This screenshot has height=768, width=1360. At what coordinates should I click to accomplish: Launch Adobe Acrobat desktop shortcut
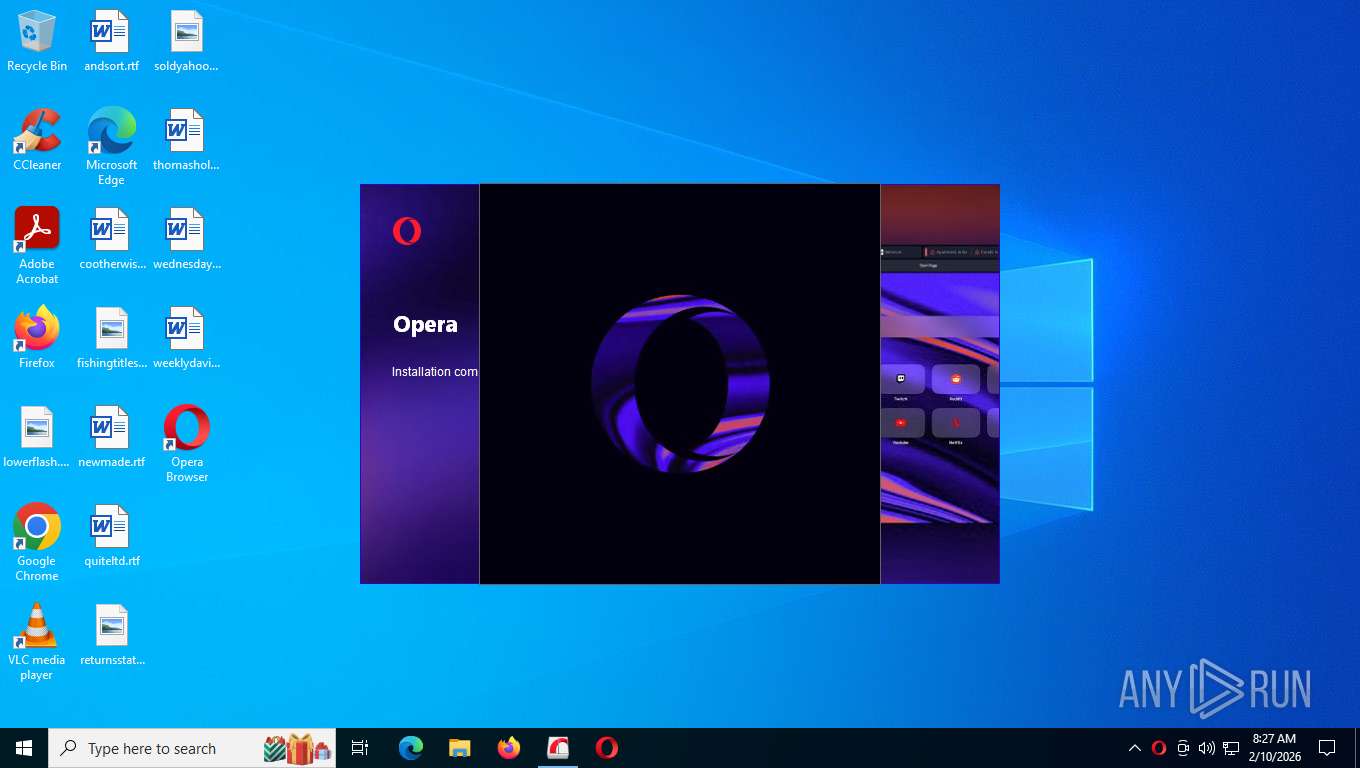point(37,246)
